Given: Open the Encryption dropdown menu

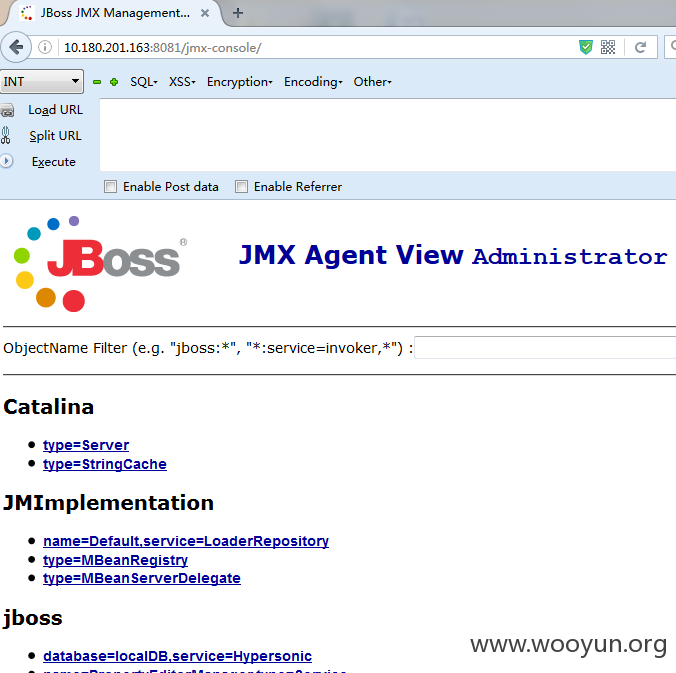Looking at the screenshot, I should (240, 82).
